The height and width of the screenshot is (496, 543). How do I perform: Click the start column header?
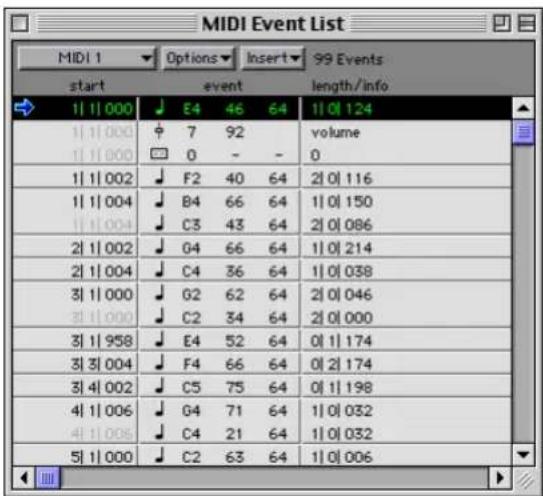pos(87,86)
